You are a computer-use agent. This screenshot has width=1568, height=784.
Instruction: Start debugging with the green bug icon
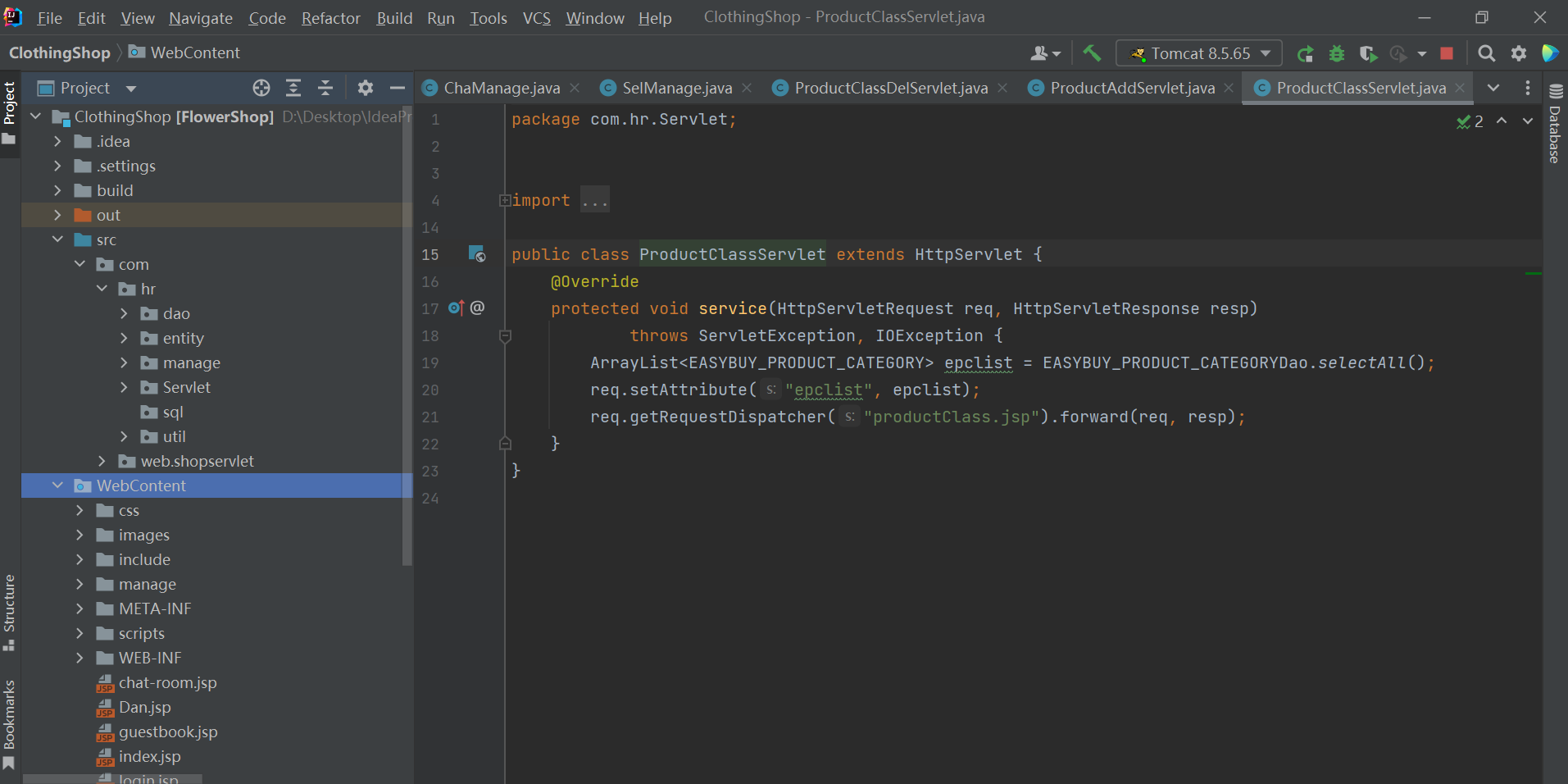point(1337,53)
